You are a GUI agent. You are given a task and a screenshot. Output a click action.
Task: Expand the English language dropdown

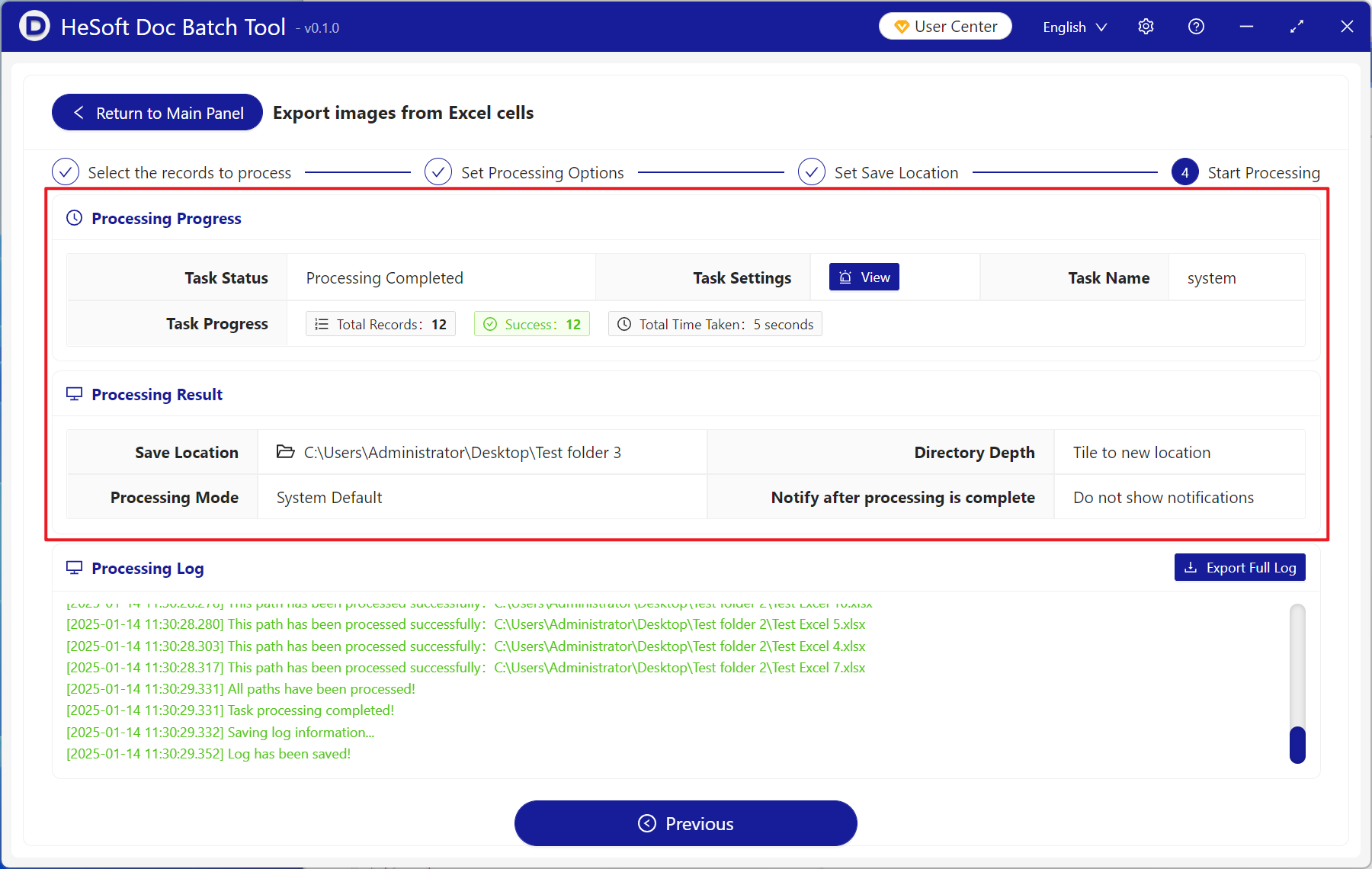point(1074,27)
